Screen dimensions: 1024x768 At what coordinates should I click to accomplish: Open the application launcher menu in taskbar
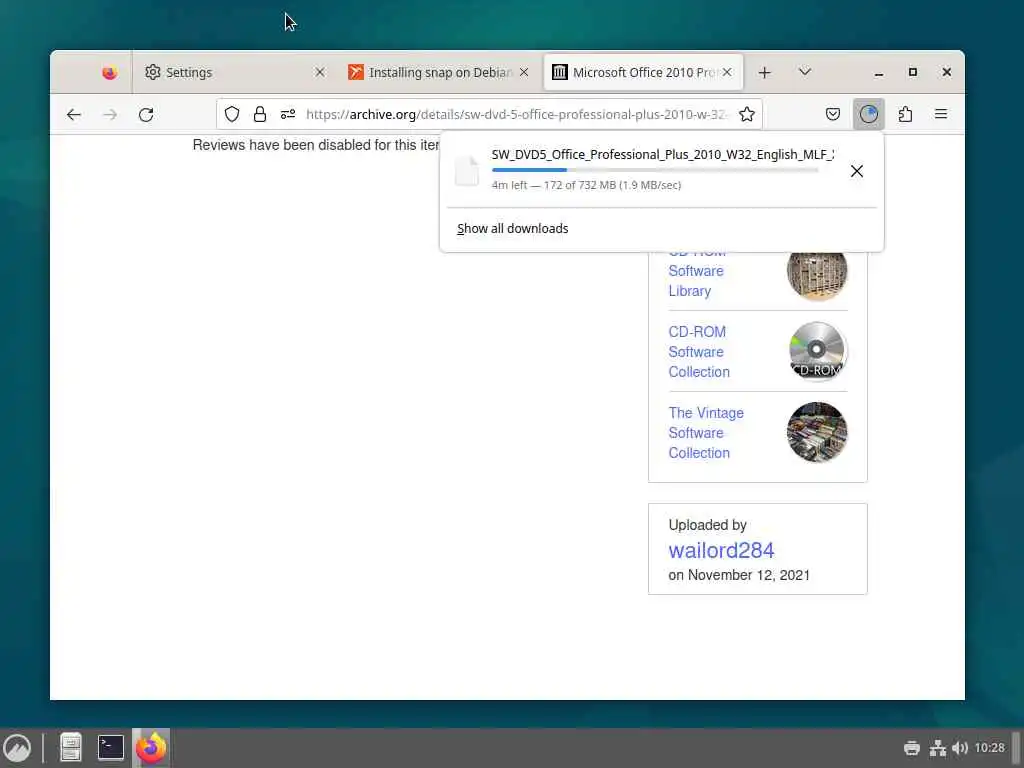coord(17,748)
